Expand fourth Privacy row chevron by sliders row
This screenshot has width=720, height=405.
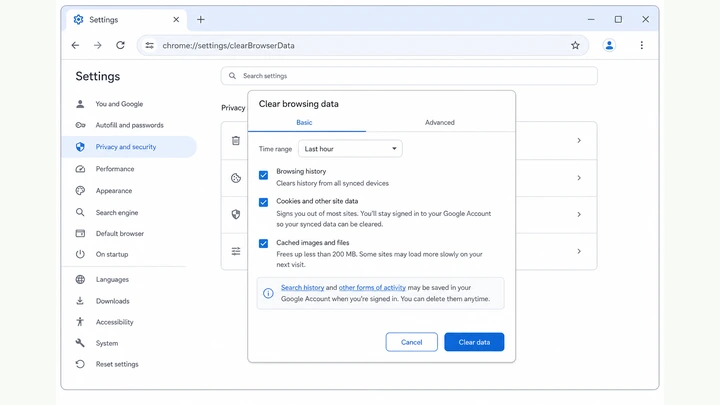[579, 251]
